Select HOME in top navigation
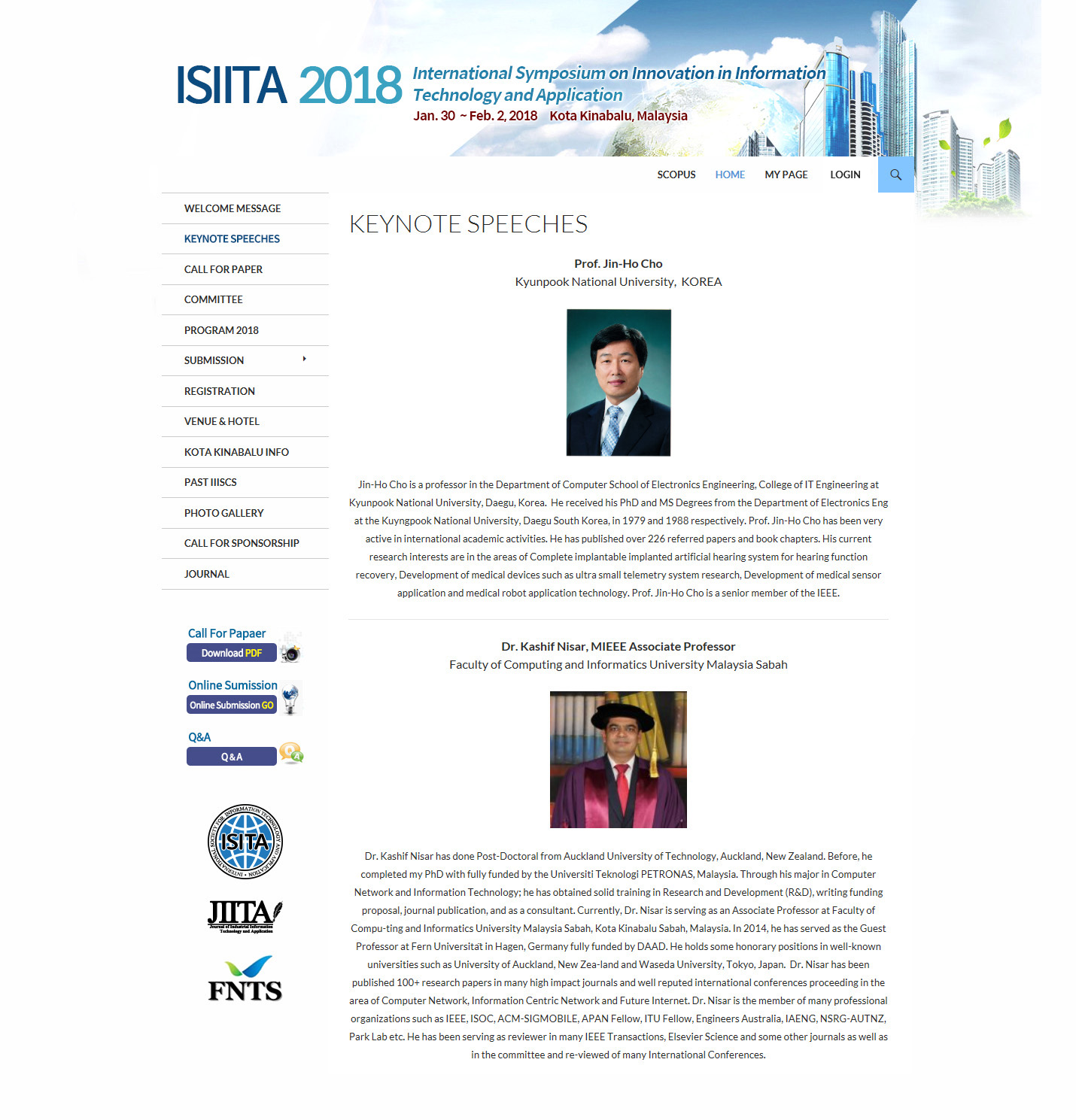 pyautogui.click(x=730, y=175)
